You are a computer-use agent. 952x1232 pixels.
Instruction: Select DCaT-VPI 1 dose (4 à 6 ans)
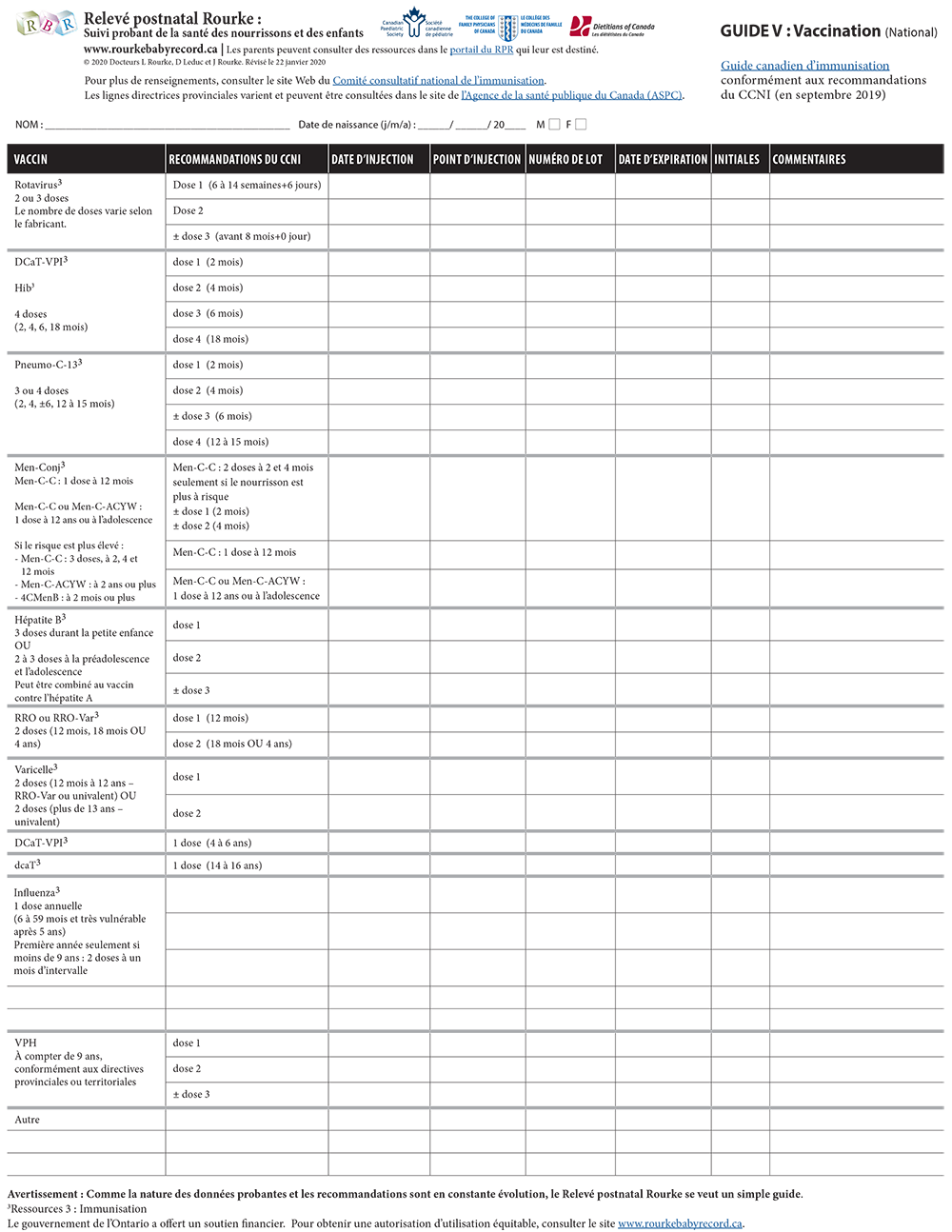[x=212, y=843]
